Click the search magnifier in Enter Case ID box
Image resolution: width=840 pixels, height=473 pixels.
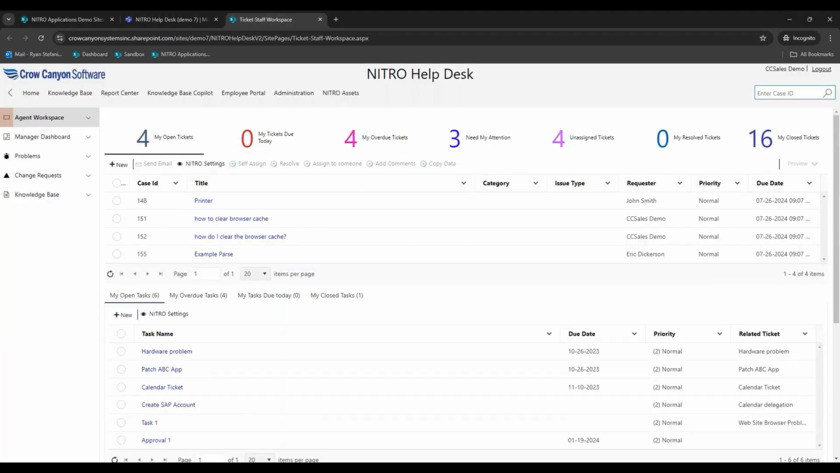tap(827, 93)
